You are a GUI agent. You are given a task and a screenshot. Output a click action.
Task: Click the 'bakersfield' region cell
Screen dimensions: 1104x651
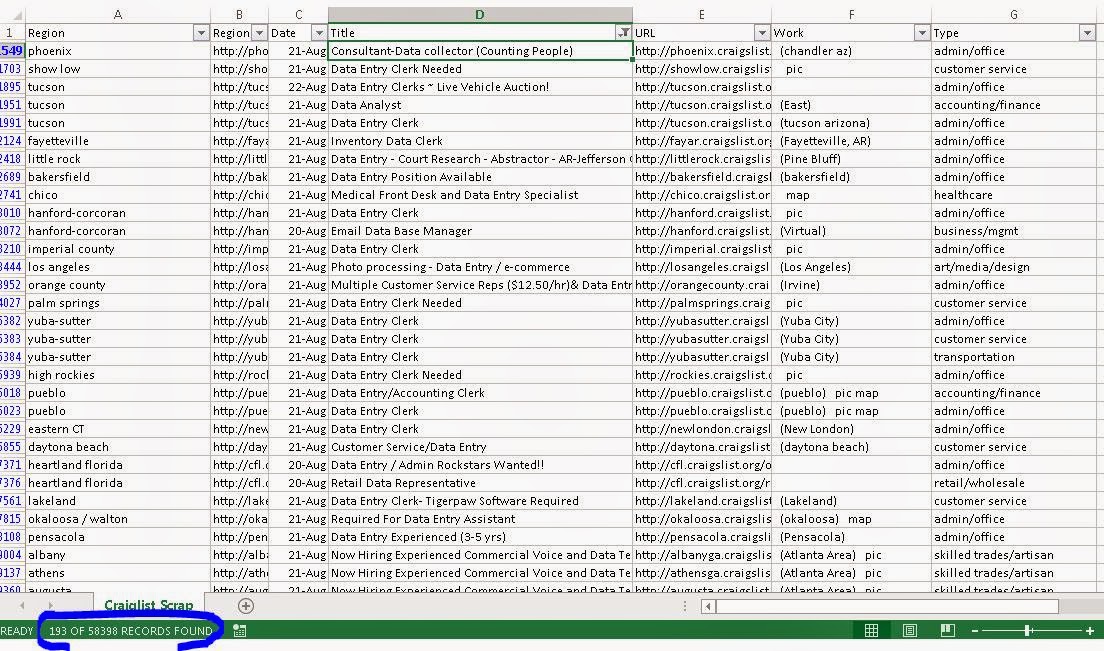118,177
